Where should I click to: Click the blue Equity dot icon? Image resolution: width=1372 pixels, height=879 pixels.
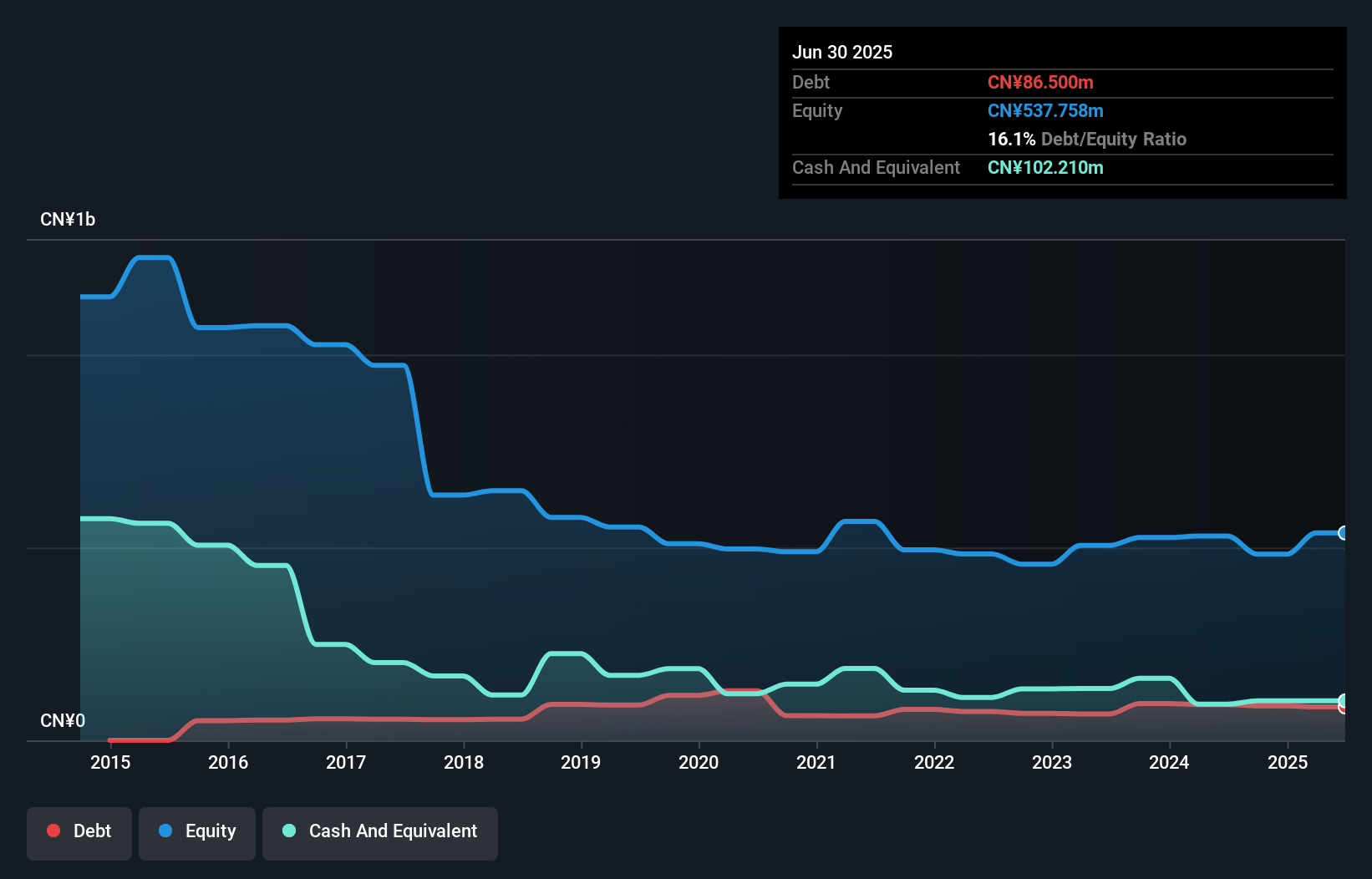point(167,831)
